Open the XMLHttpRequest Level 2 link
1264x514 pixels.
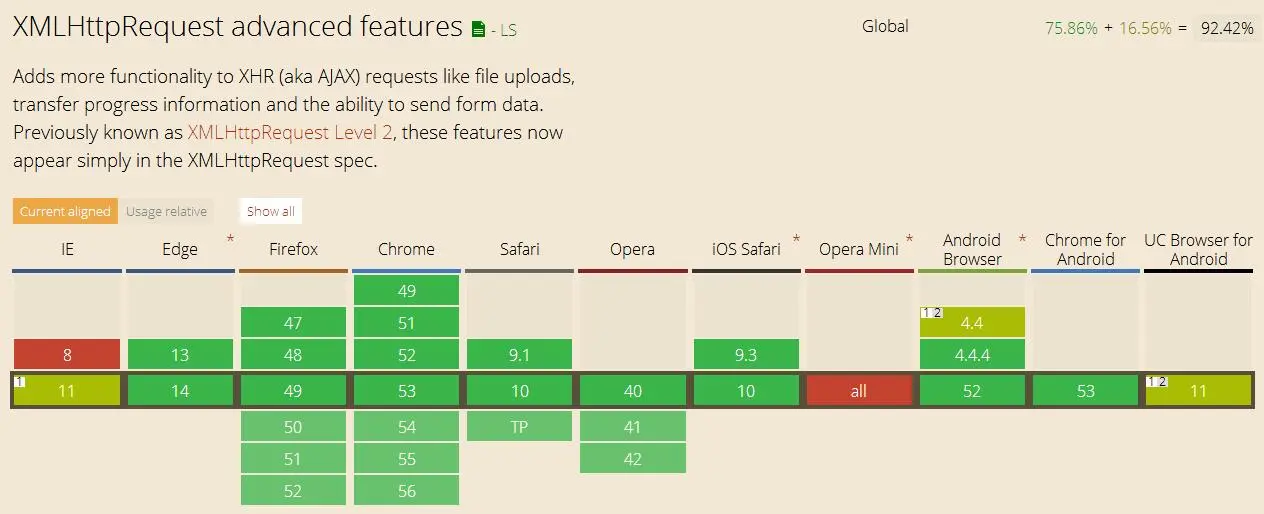pos(290,133)
